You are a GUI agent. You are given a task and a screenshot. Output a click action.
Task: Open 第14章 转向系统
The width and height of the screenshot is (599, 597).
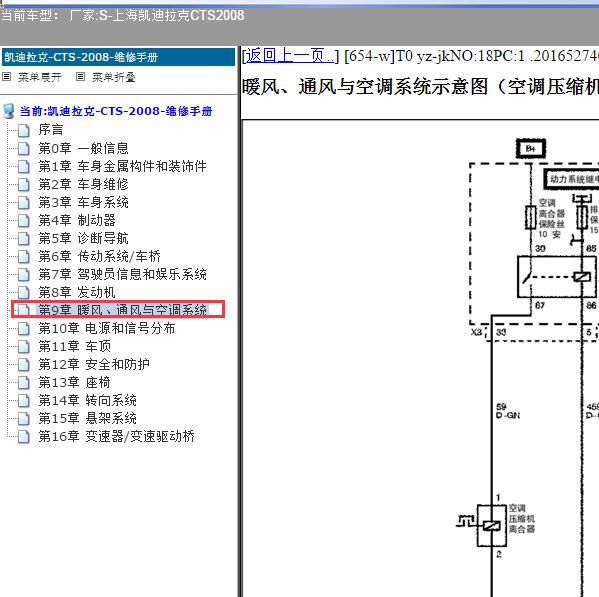pos(87,400)
